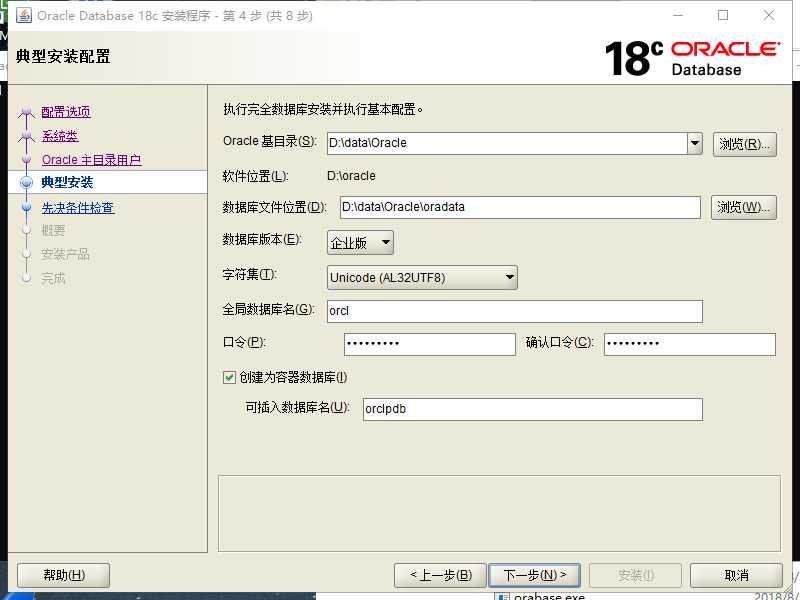Maximize the Oracle installer window
The width and height of the screenshot is (800, 600).
pyautogui.click(x=723, y=15)
